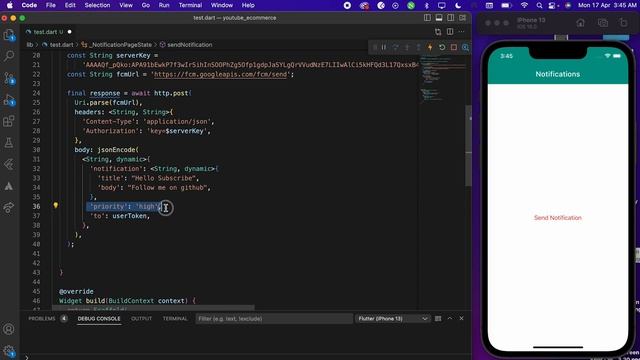Toggle the secondary sidebar layout icon
The image size is (640, 360).
pos(451,18)
